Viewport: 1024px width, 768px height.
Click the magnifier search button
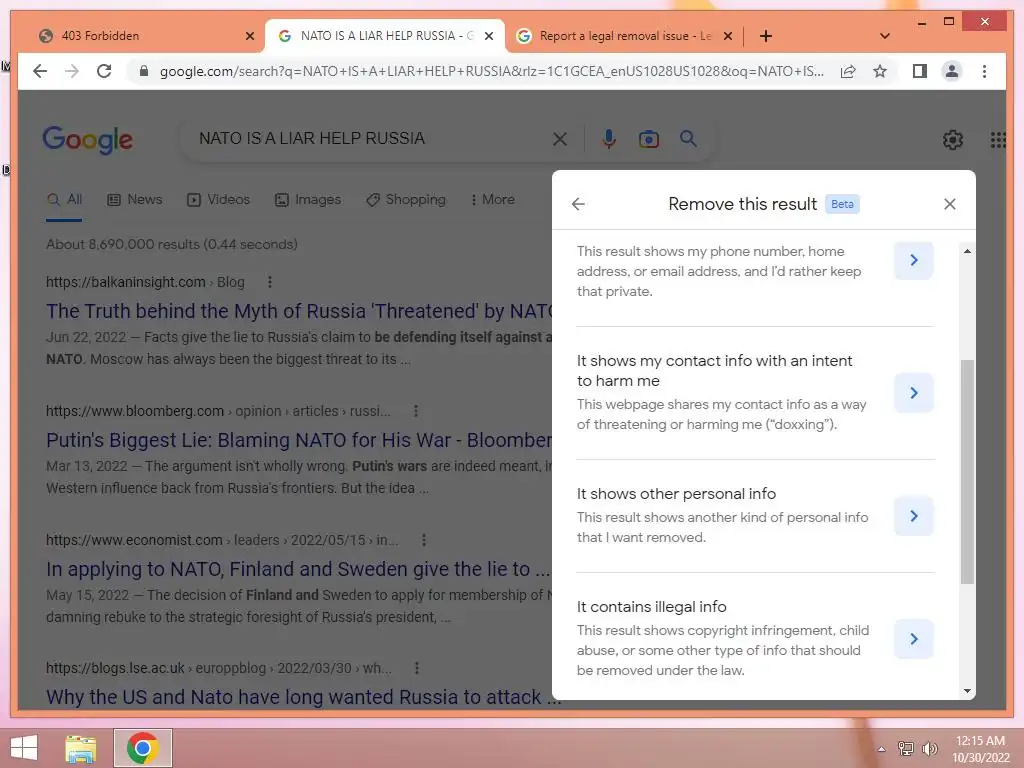(688, 138)
